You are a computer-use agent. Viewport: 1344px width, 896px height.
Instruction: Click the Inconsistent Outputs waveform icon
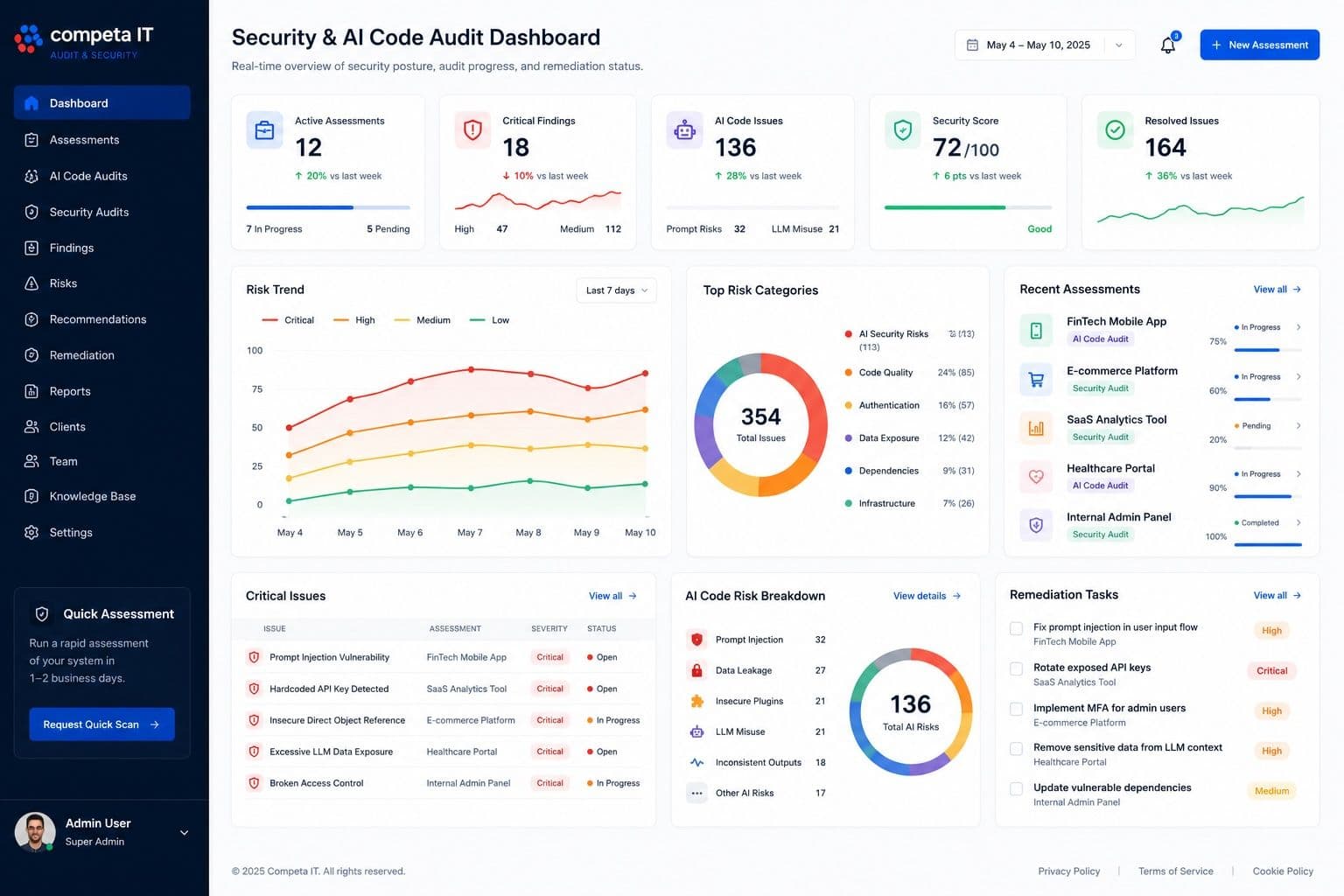(697, 762)
